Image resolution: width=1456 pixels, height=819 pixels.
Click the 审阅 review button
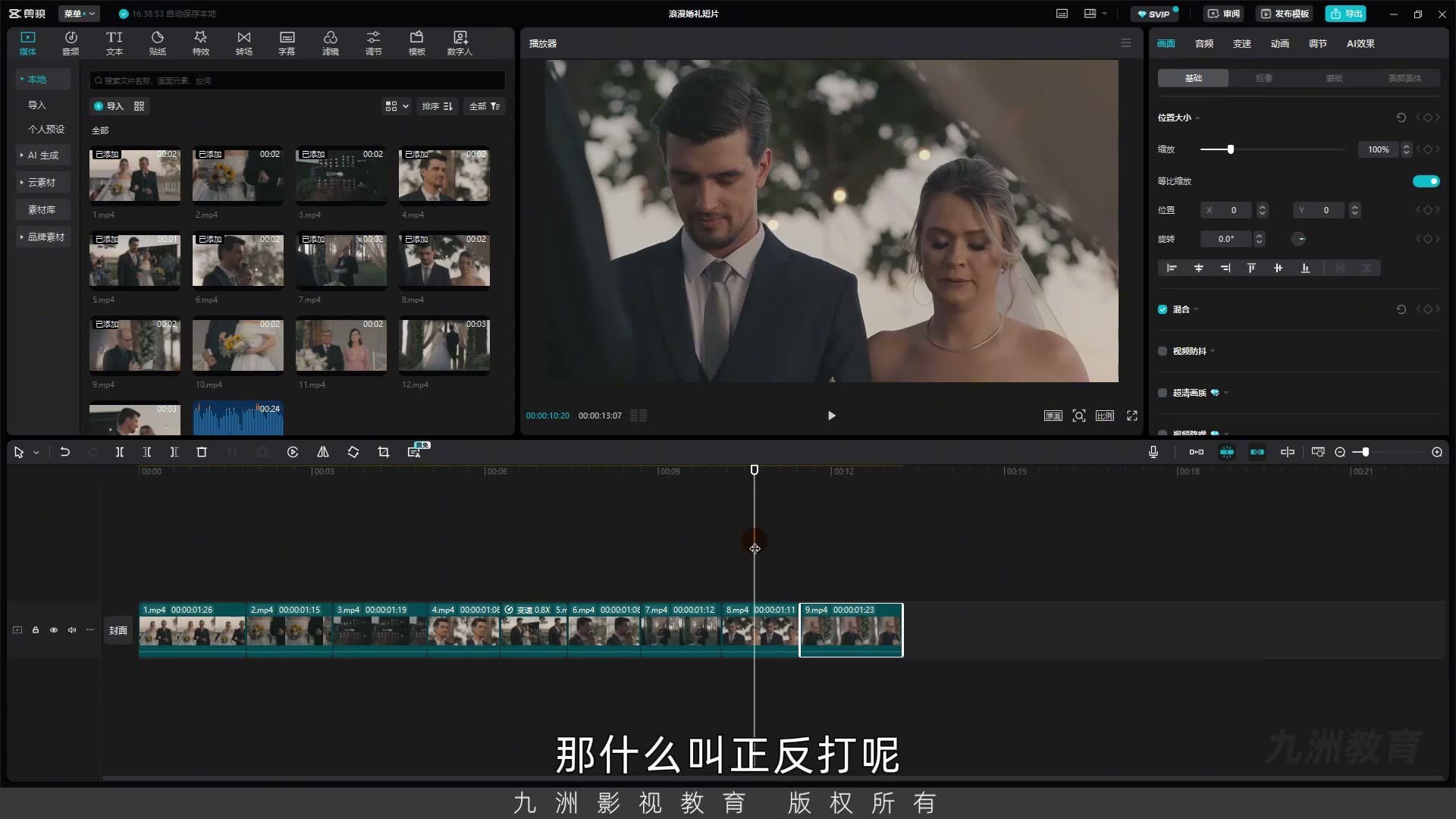[x=1224, y=14]
